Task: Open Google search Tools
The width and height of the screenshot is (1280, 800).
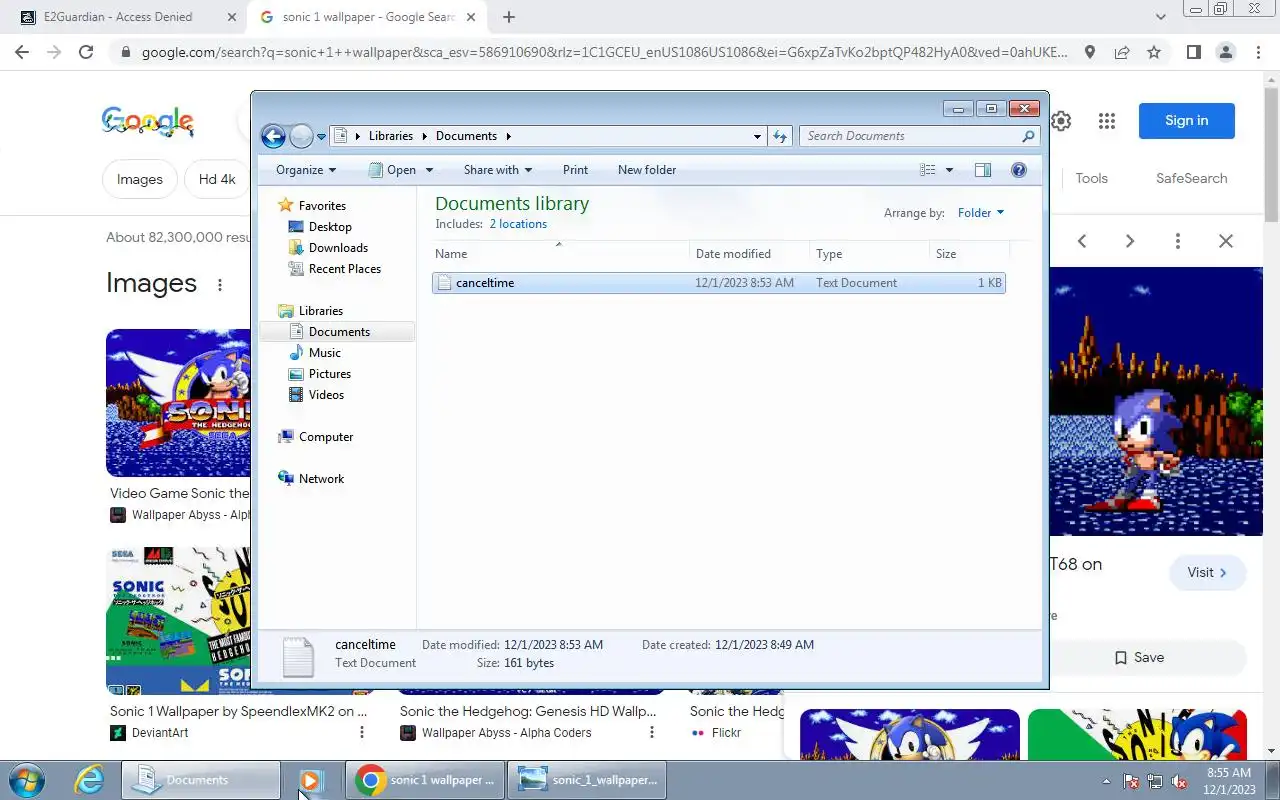Action: click(1091, 179)
